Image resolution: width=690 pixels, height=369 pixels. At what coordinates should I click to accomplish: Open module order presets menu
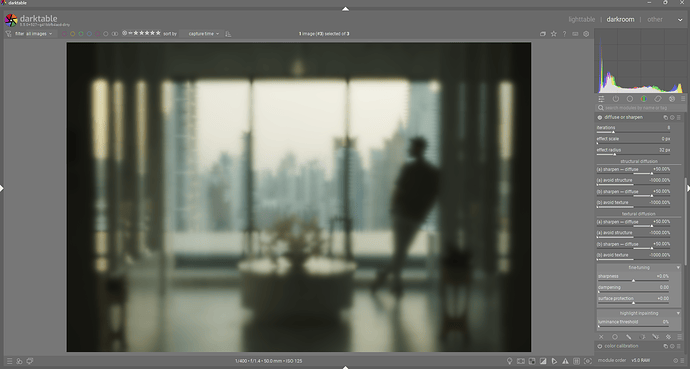(682, 361)
